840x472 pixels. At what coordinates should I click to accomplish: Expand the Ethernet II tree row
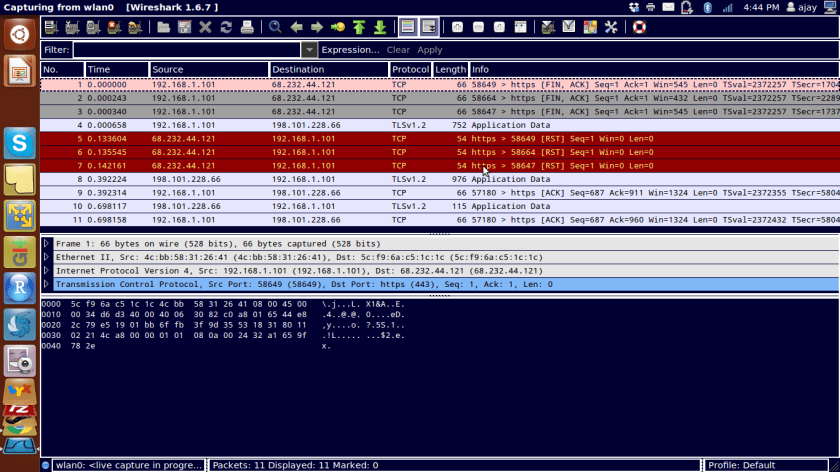coord(46,257)
